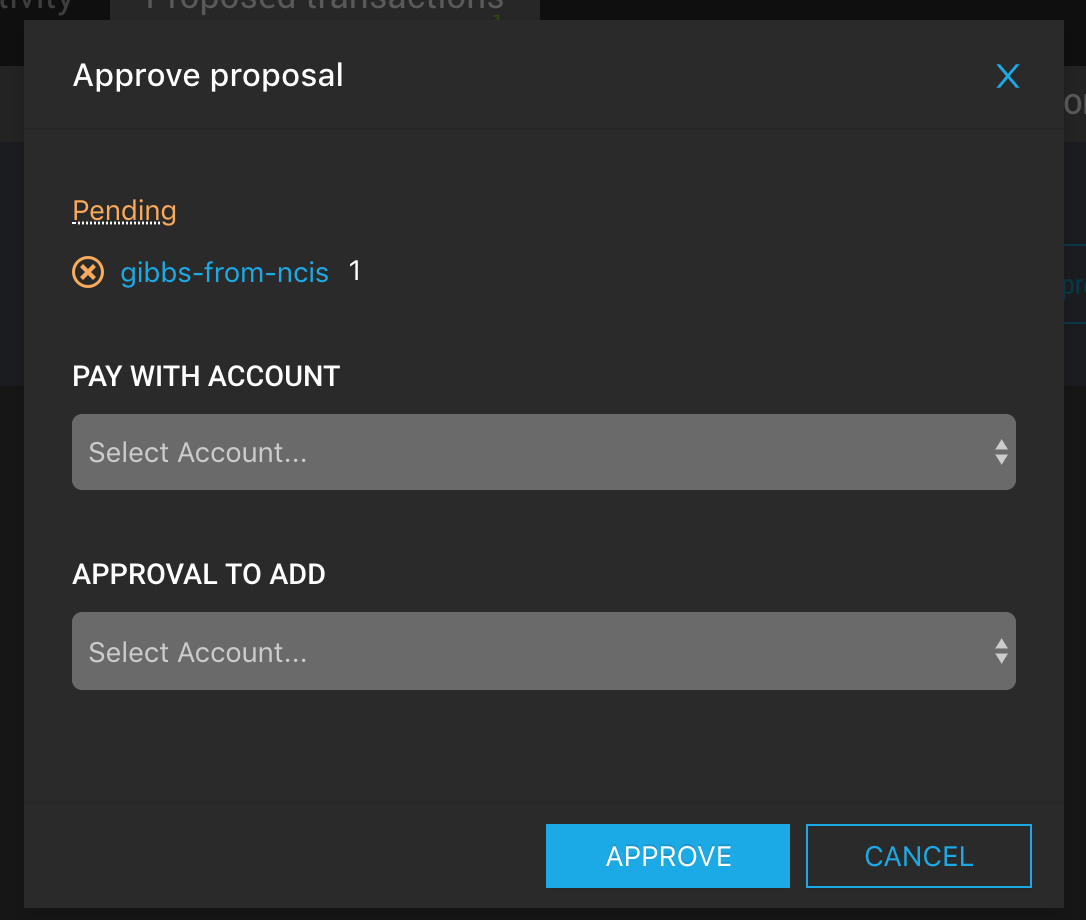Screen dimensions: 1086x920
Task: Click the orange pending status icon
Action: tap(88, 272)
